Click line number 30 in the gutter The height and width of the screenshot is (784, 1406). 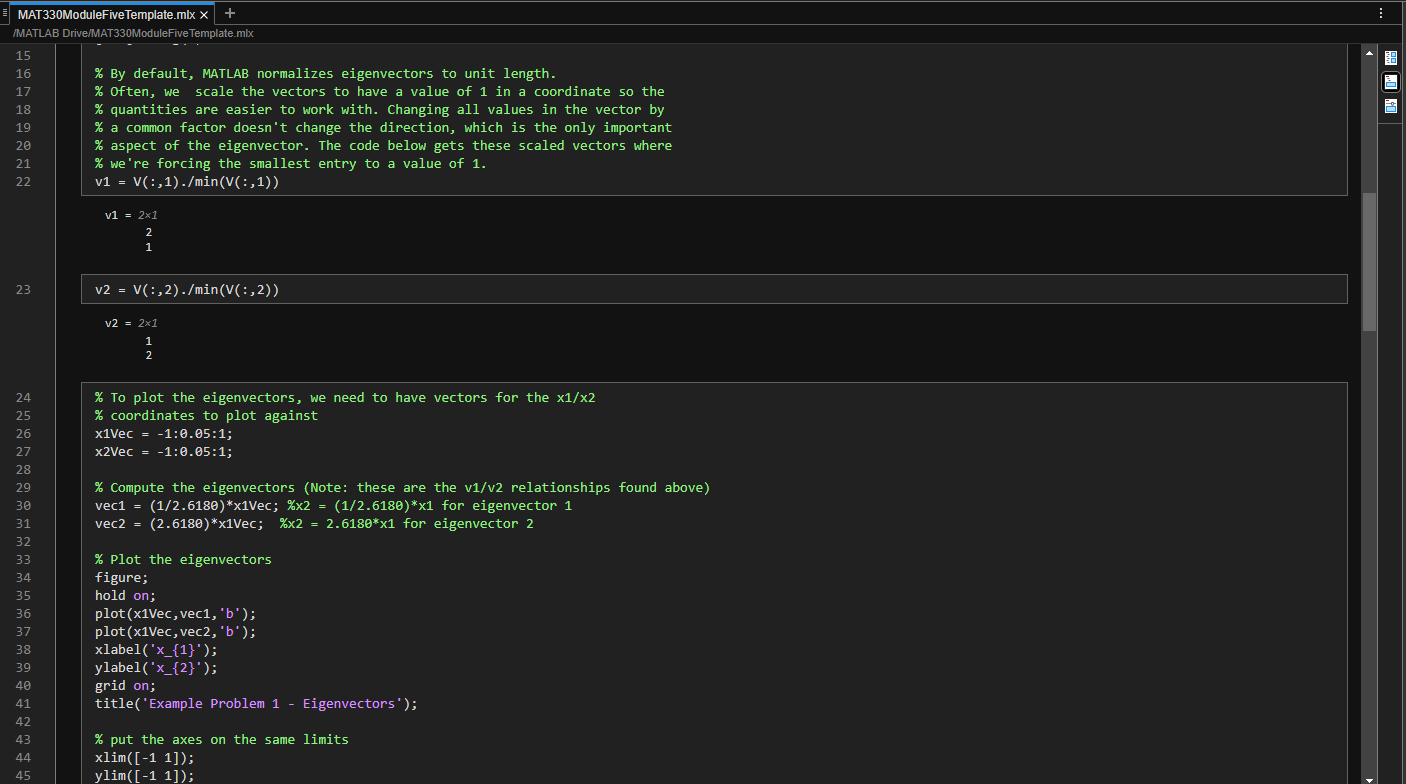(23, 506)
